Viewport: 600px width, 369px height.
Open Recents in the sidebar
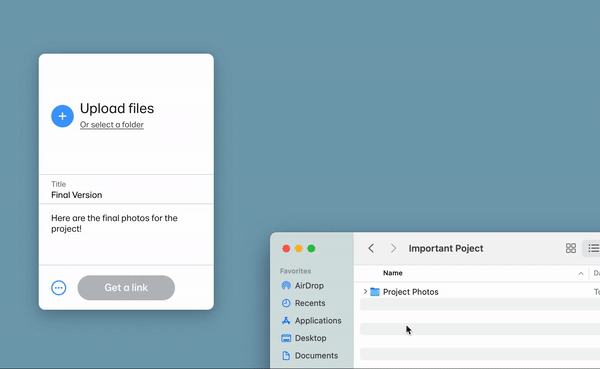tap(303, 303)
